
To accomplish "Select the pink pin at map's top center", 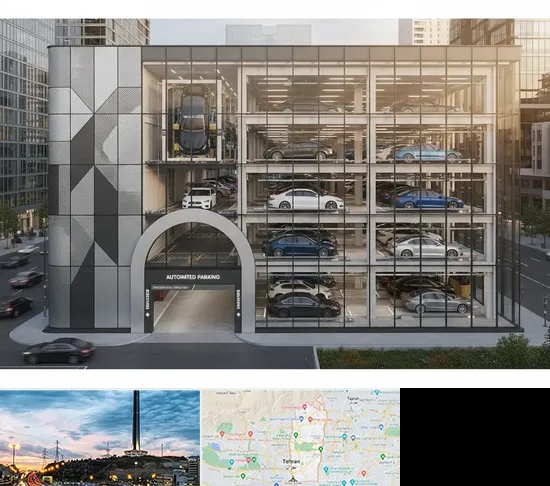I will (x=305, y=407).
